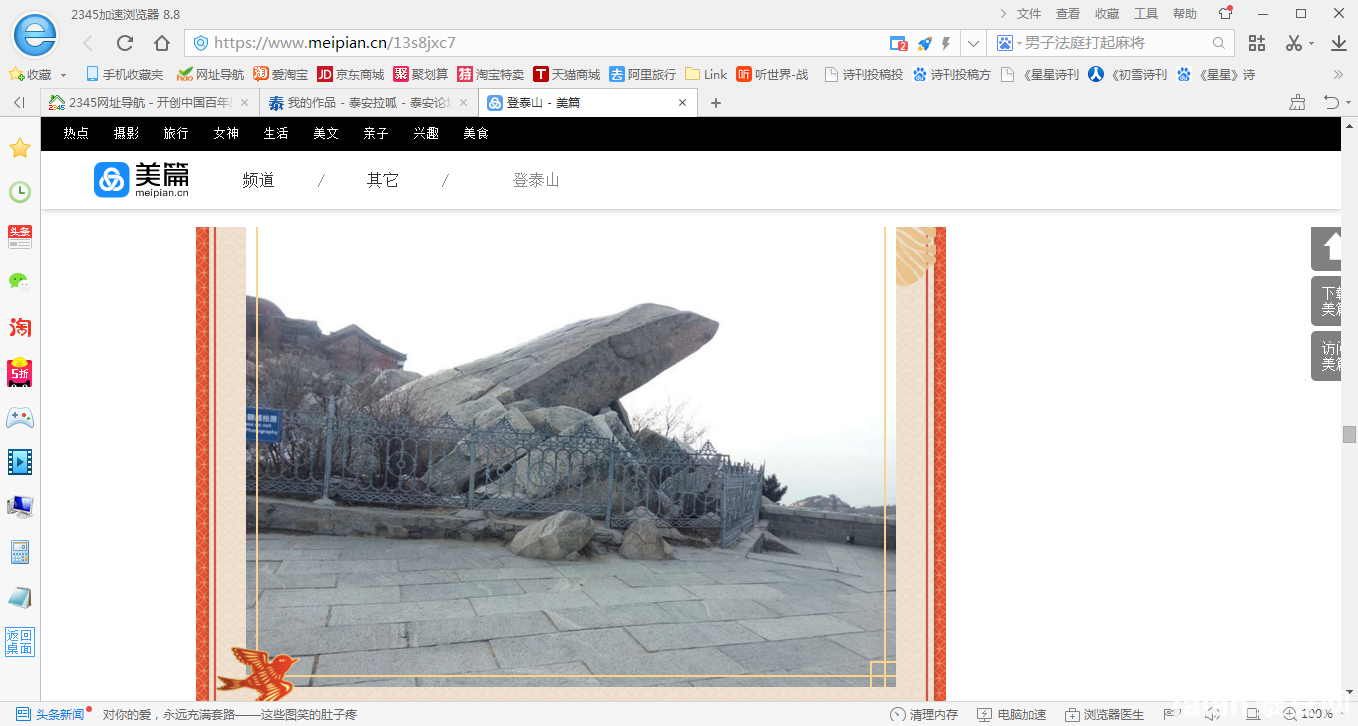Click the back navigation arrow

coord(88,43)
